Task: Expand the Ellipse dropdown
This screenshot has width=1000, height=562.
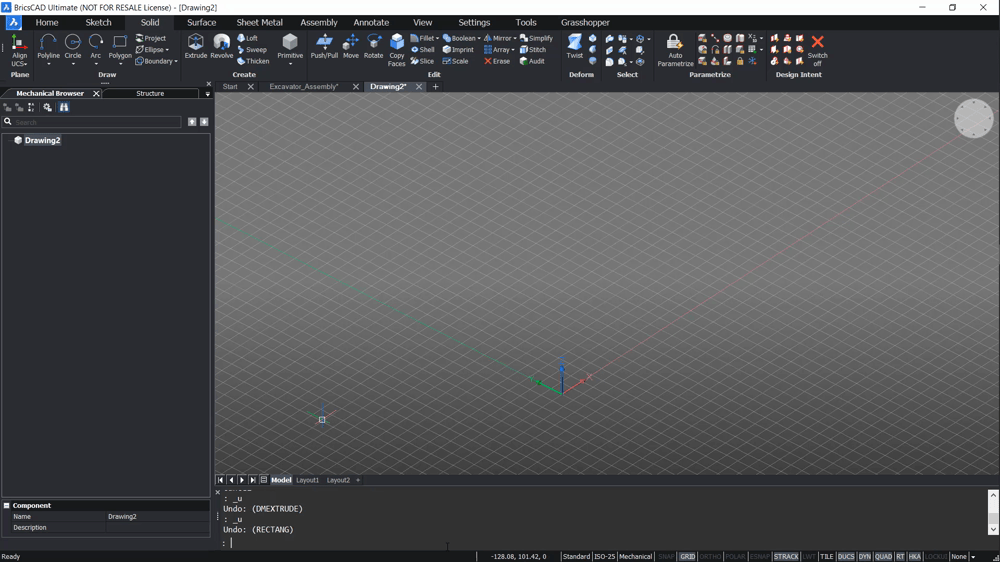Action: pyautogui.click(x=168, y=50)
